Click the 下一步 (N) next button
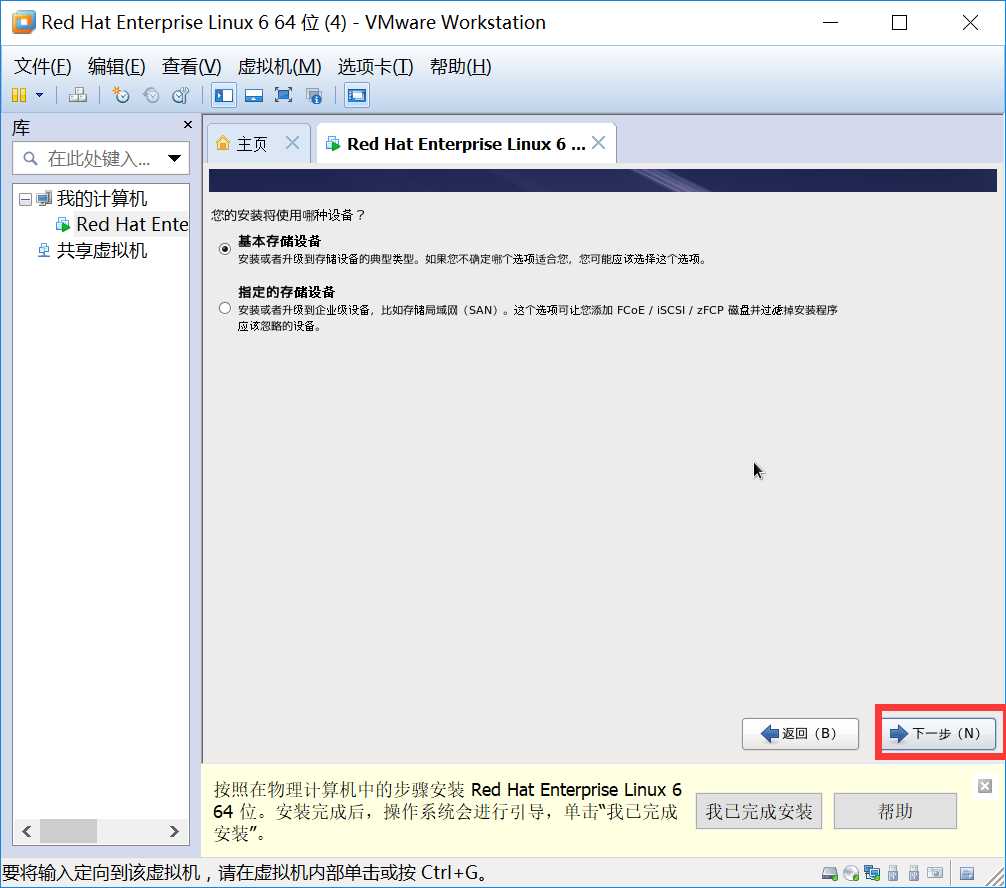Image resolution: width=1006 pixels, height=888 pixels. click(939, 733)
